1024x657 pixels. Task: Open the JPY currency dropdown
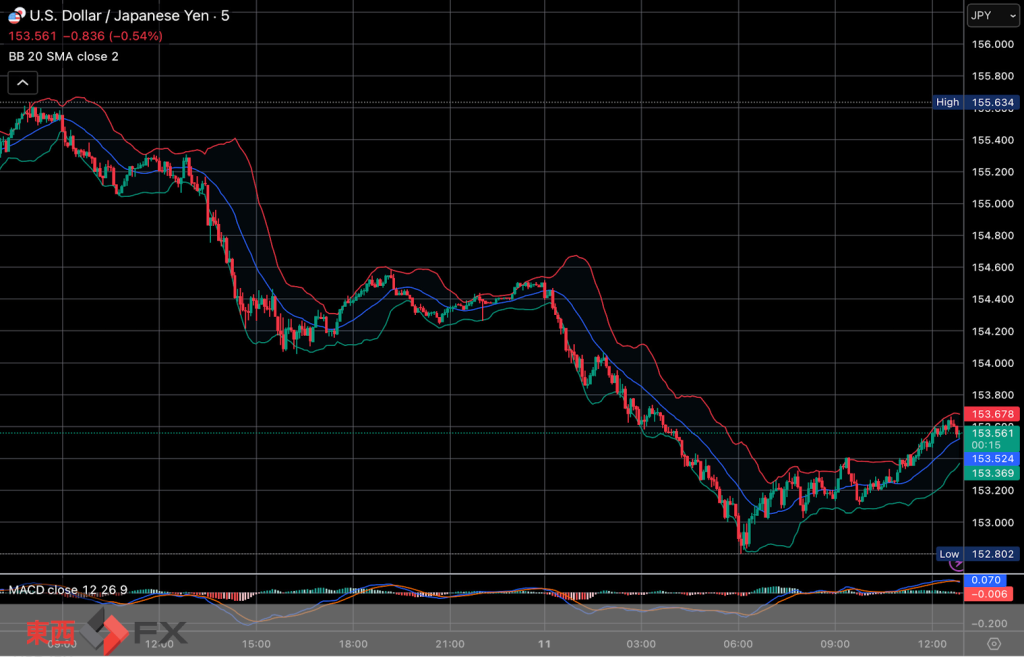[x=992, y=16]
